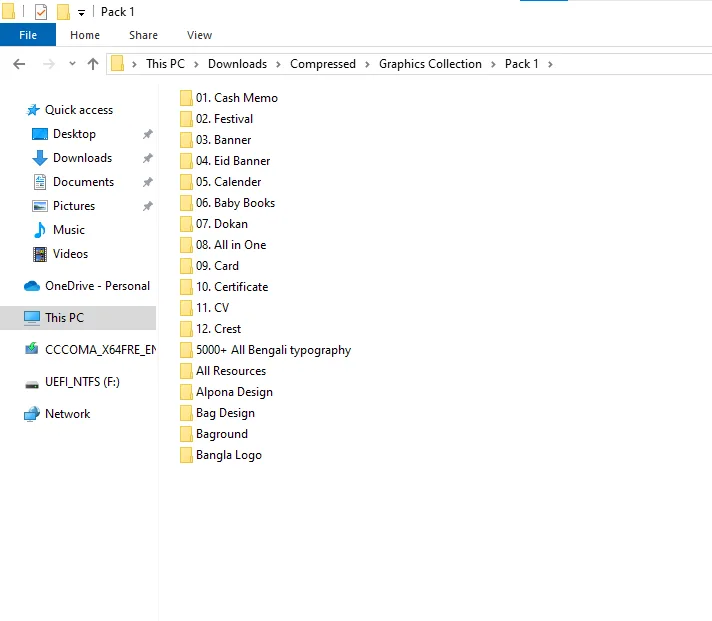Click the Properties icon in title bar
712x621 pixels.
(41, 12)
